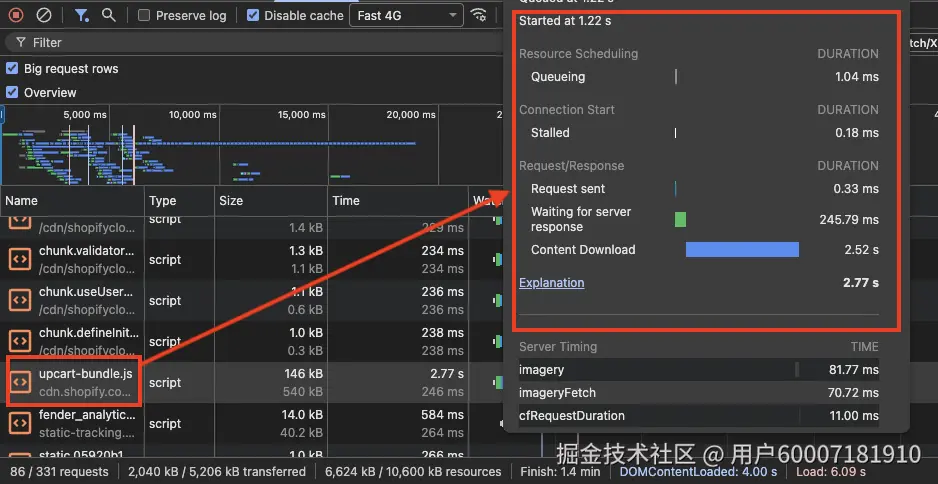Select the chunk.defineInit request row
938x484 pixels.
(251, 341)
